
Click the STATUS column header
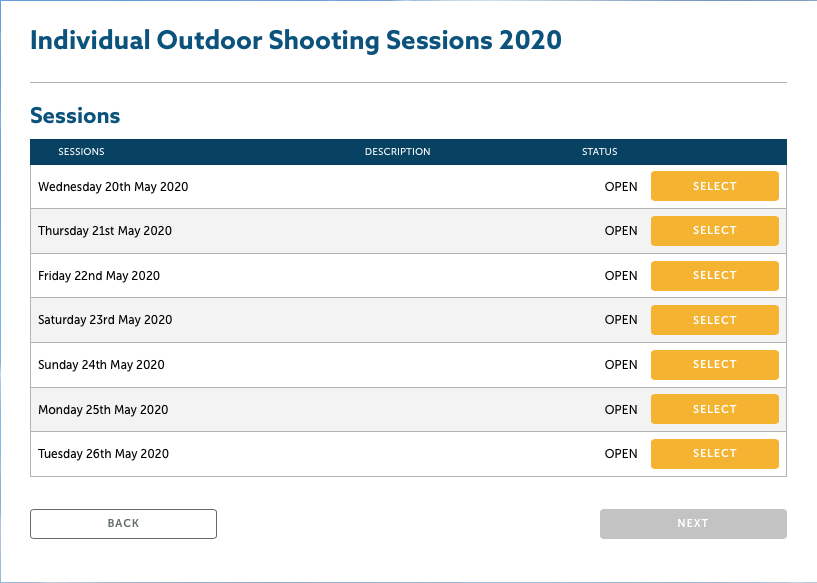pyautogui.click(x=599, y=152)
